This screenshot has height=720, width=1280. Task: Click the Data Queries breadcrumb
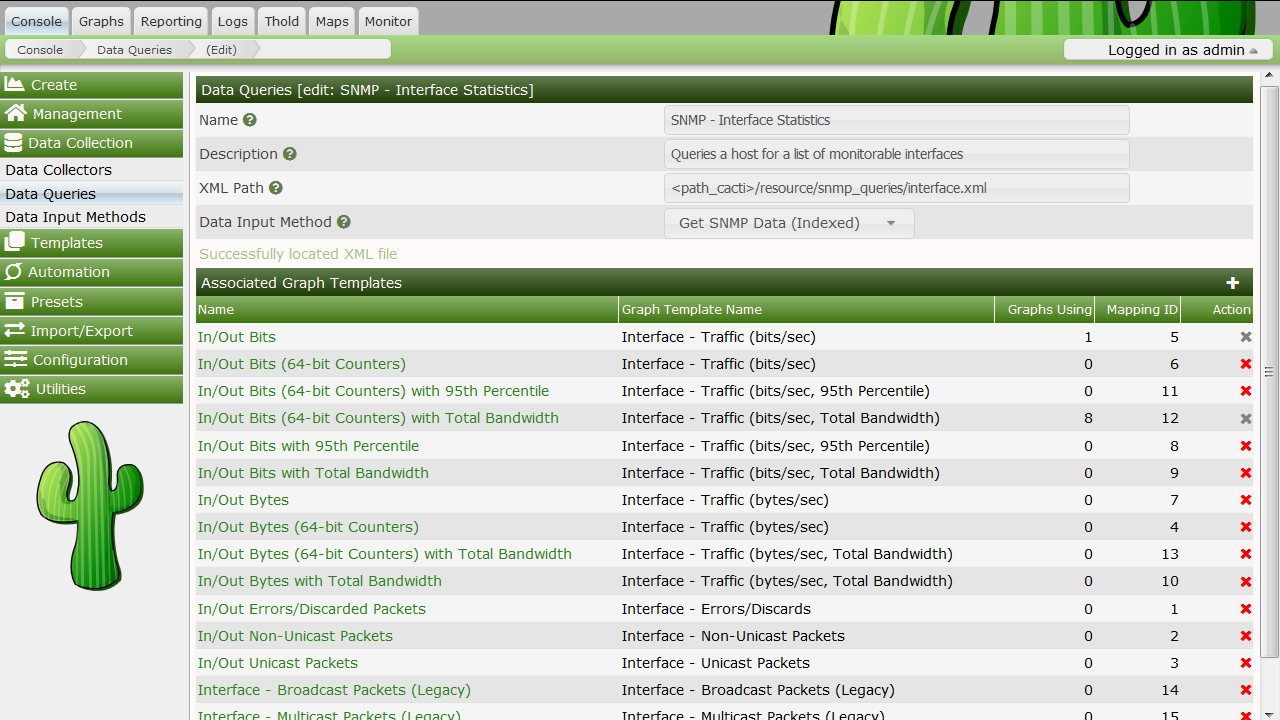134,49
